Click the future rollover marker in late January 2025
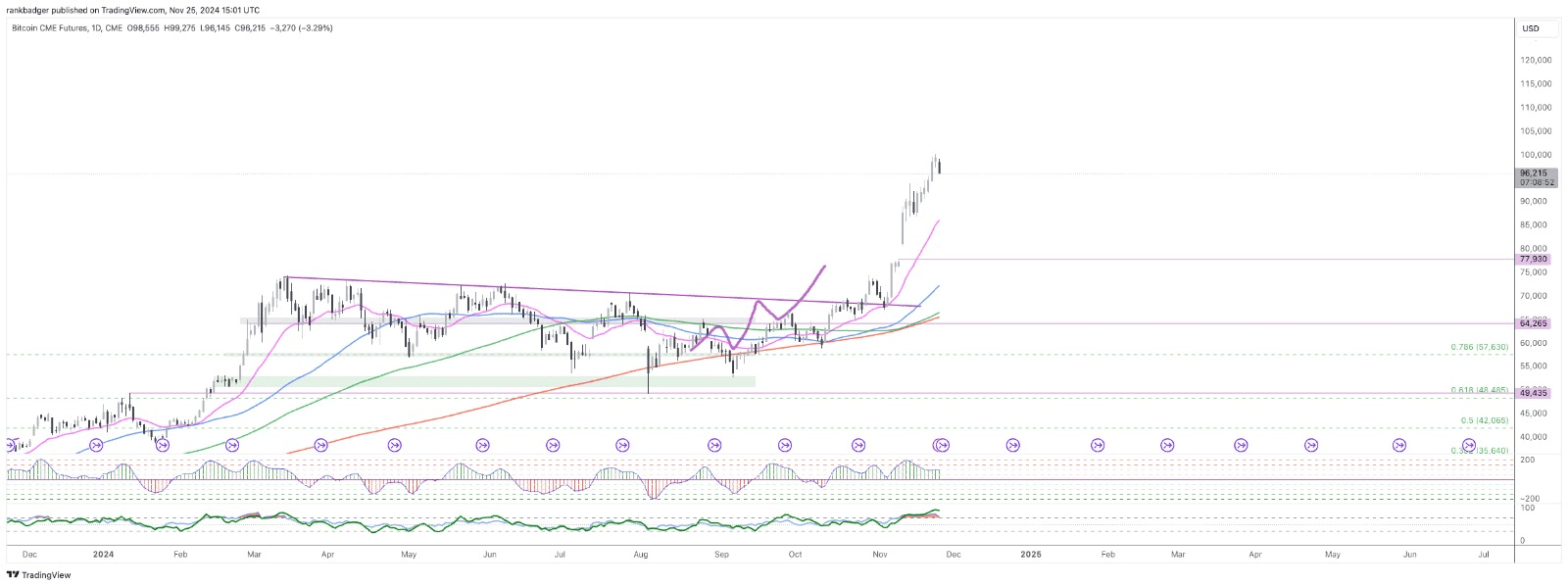Screen dimensions: 1568x586 (1098, 445)
